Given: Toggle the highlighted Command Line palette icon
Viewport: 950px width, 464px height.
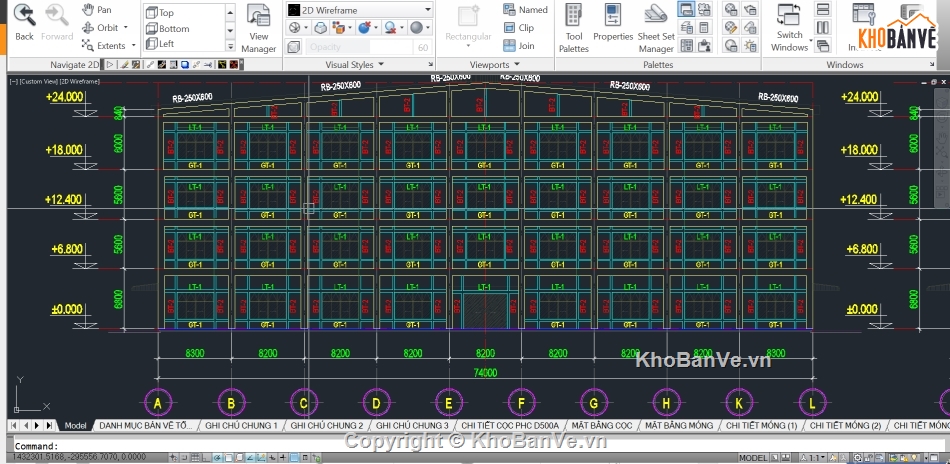Looking at the screenshot, I should [x=686, y=9].
